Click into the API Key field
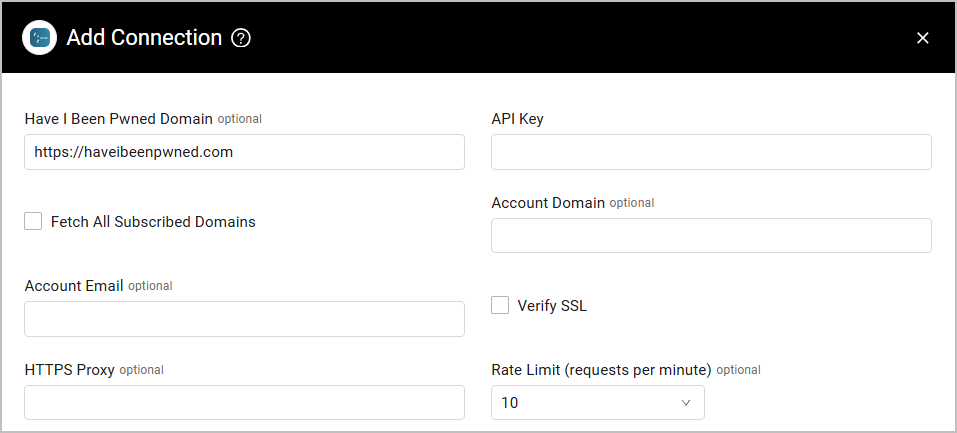The height and width of the screenshot is (433, 957). [711, 152]
